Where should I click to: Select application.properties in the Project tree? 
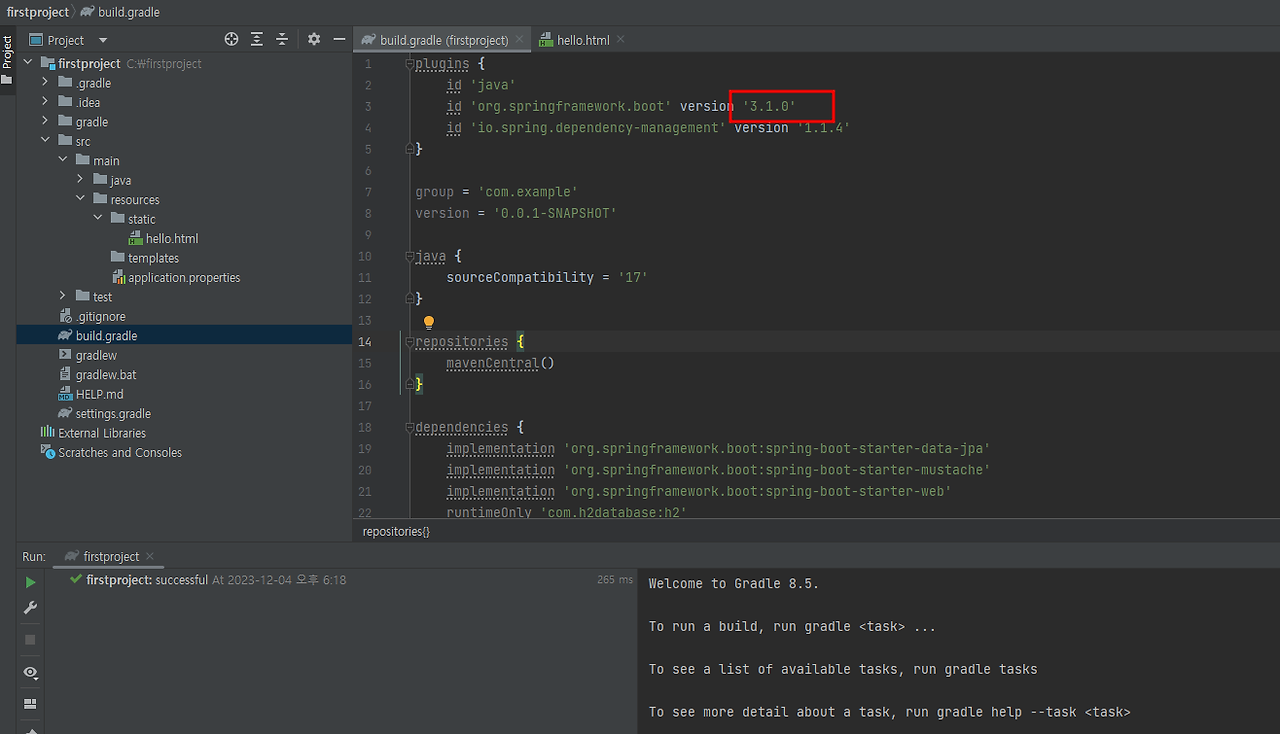(x=184, y=278)
